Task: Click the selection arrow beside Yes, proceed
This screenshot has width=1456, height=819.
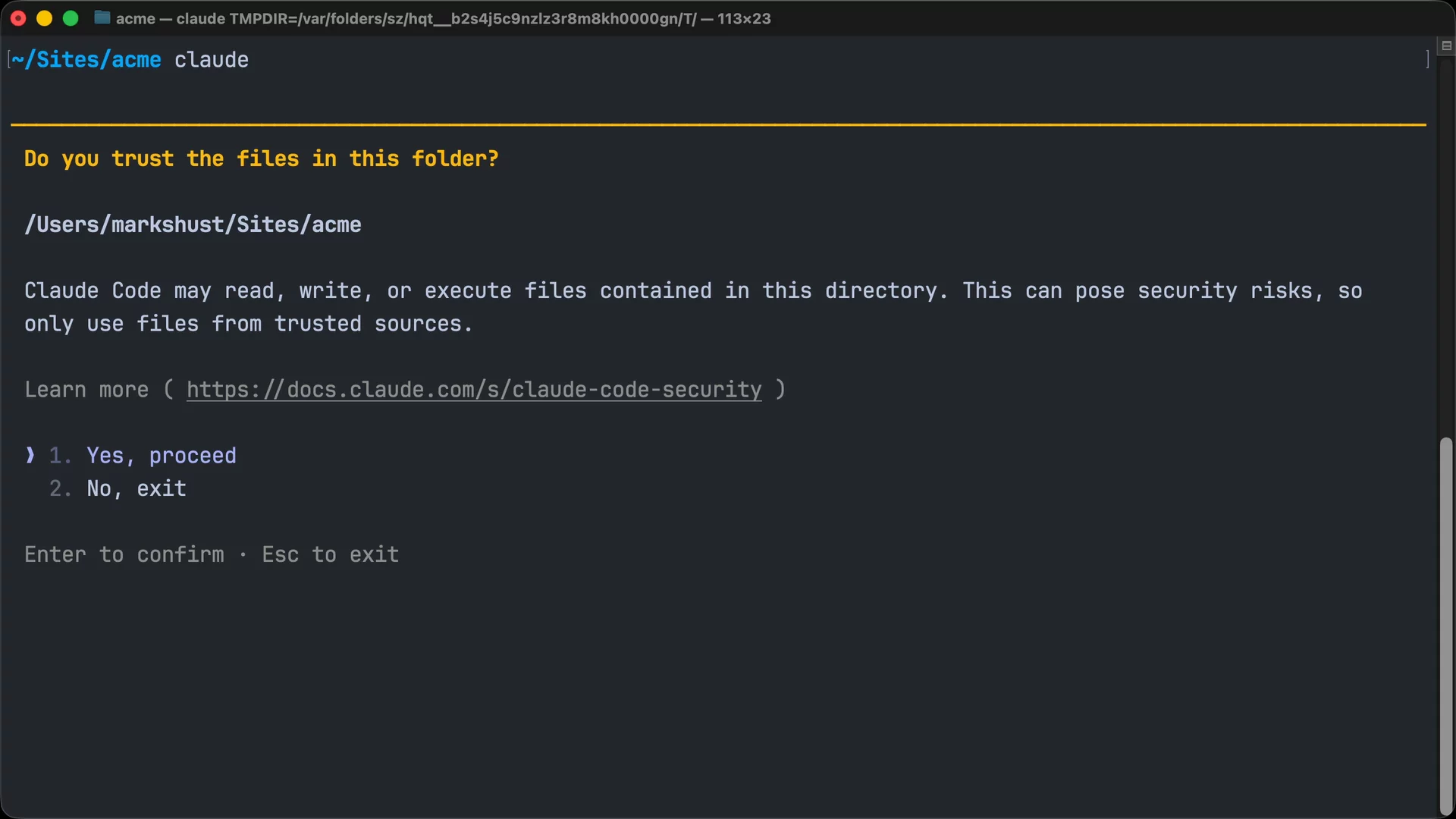Action: click(30, 455)
